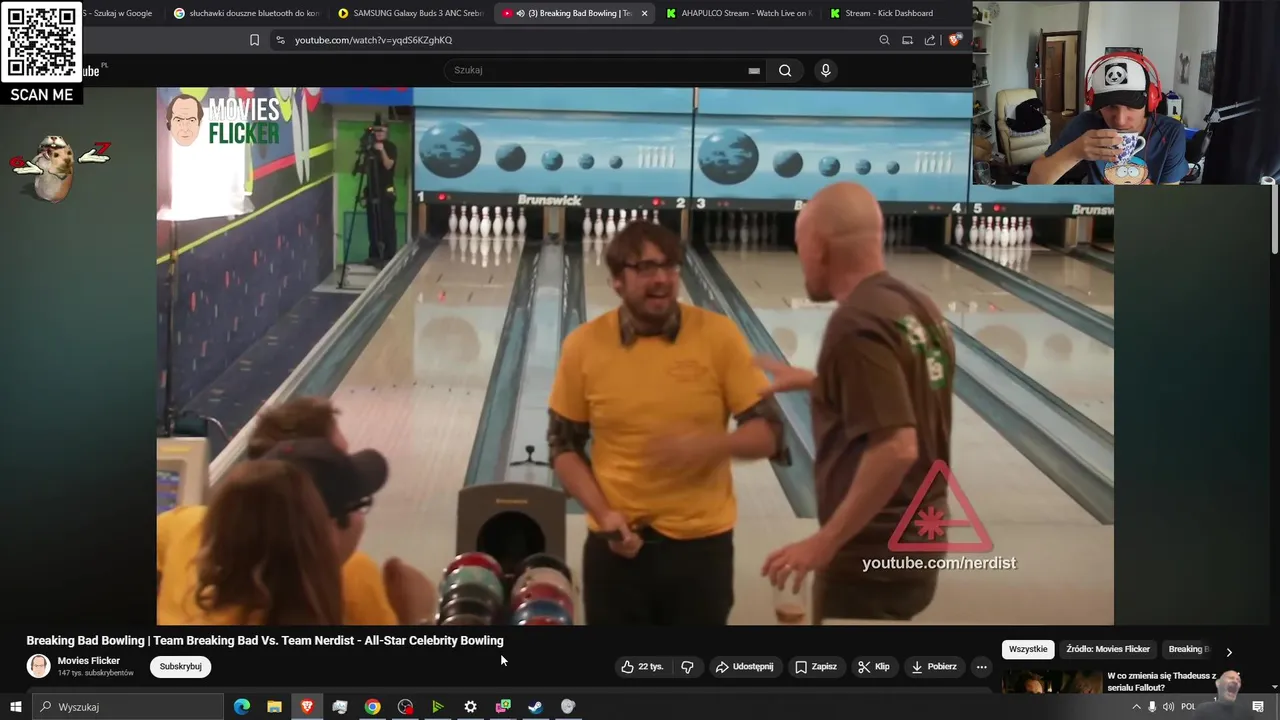Screen dimensions: 1280x720
Task: Open Movies Flicker channel name link
Action: (89, 661)
